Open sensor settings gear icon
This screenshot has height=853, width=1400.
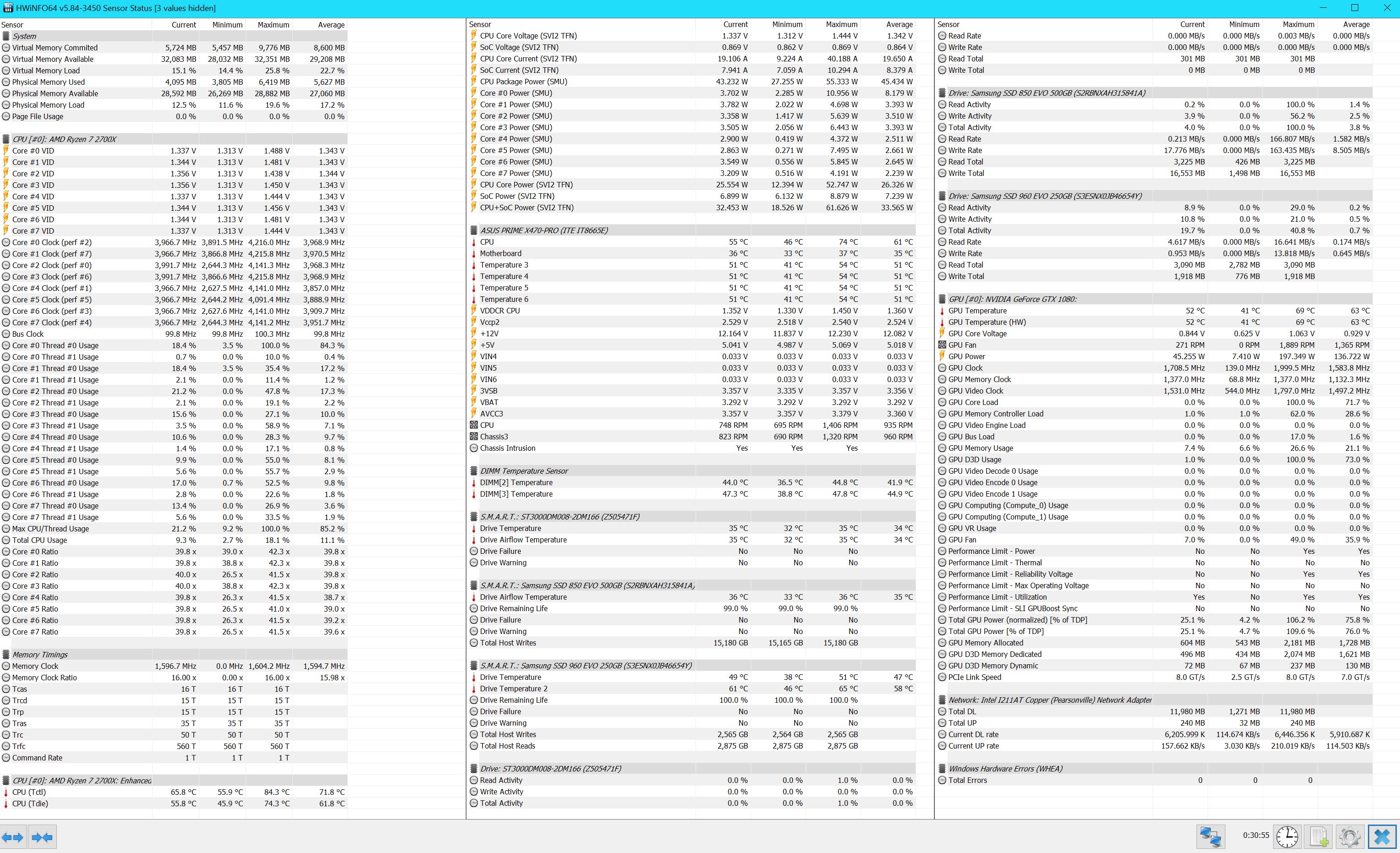coord(1350,837)
